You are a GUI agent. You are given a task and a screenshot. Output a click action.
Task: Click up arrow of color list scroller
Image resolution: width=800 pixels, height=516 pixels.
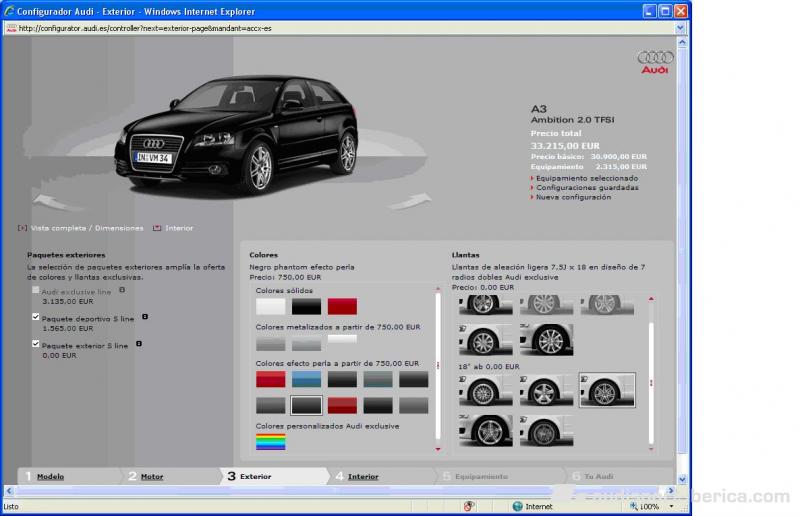tap(438, 289)
